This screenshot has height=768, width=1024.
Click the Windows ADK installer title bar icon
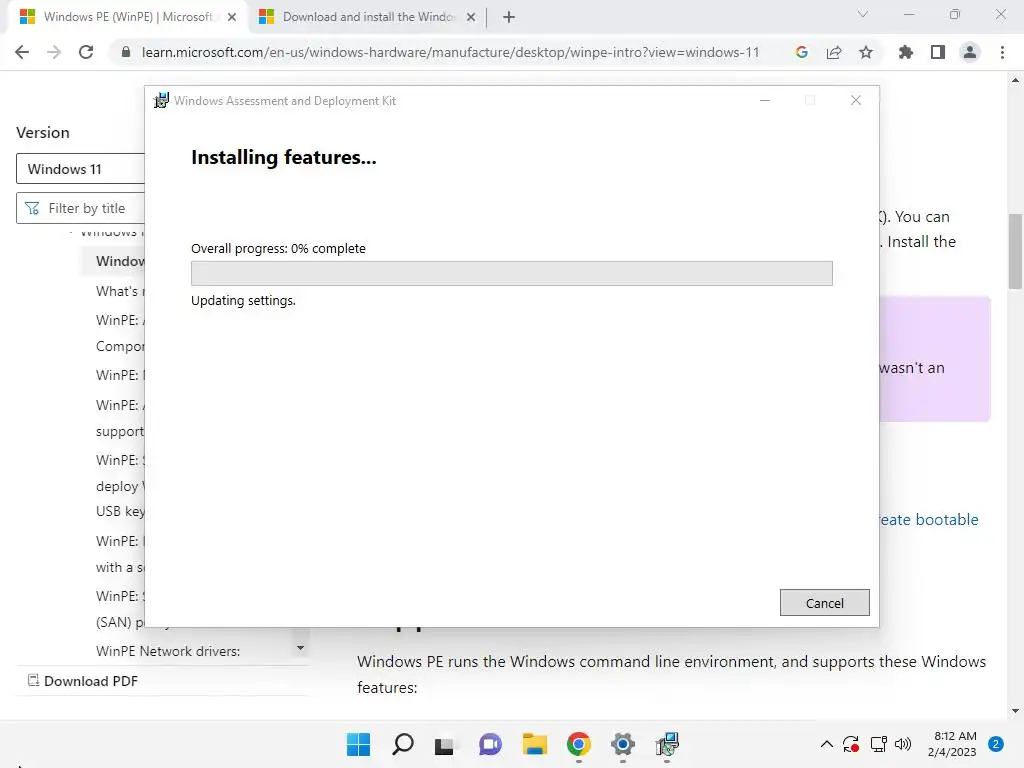161,101
